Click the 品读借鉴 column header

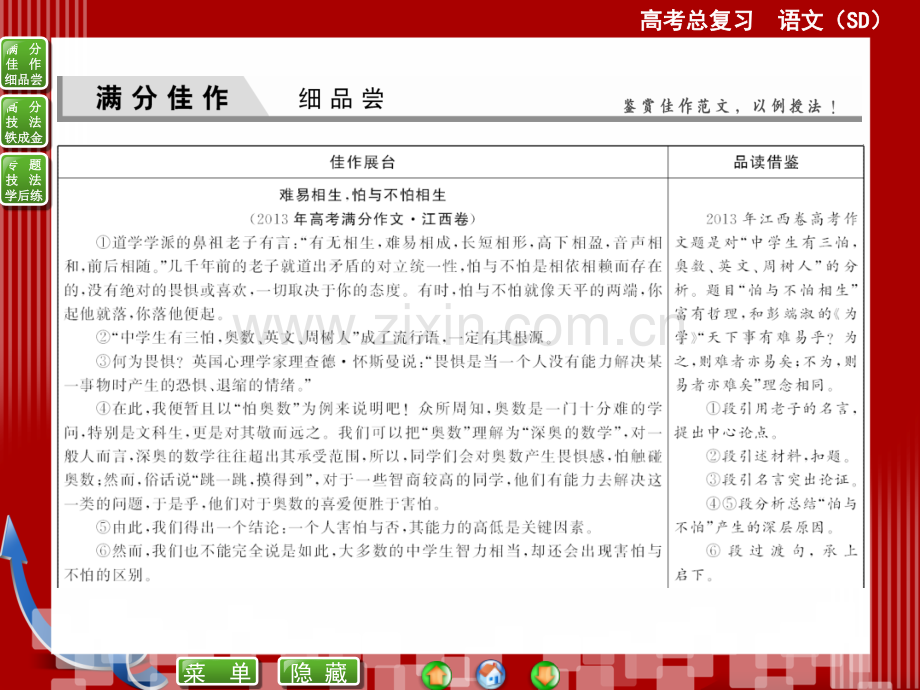pyautogui.click(x=766, y=162)
